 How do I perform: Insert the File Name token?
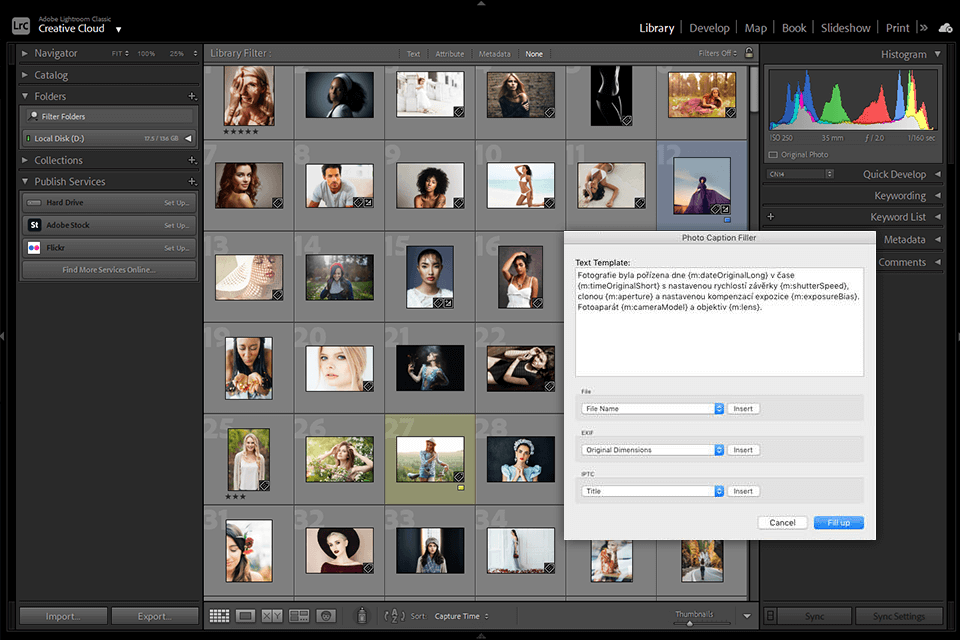point(743,408)
